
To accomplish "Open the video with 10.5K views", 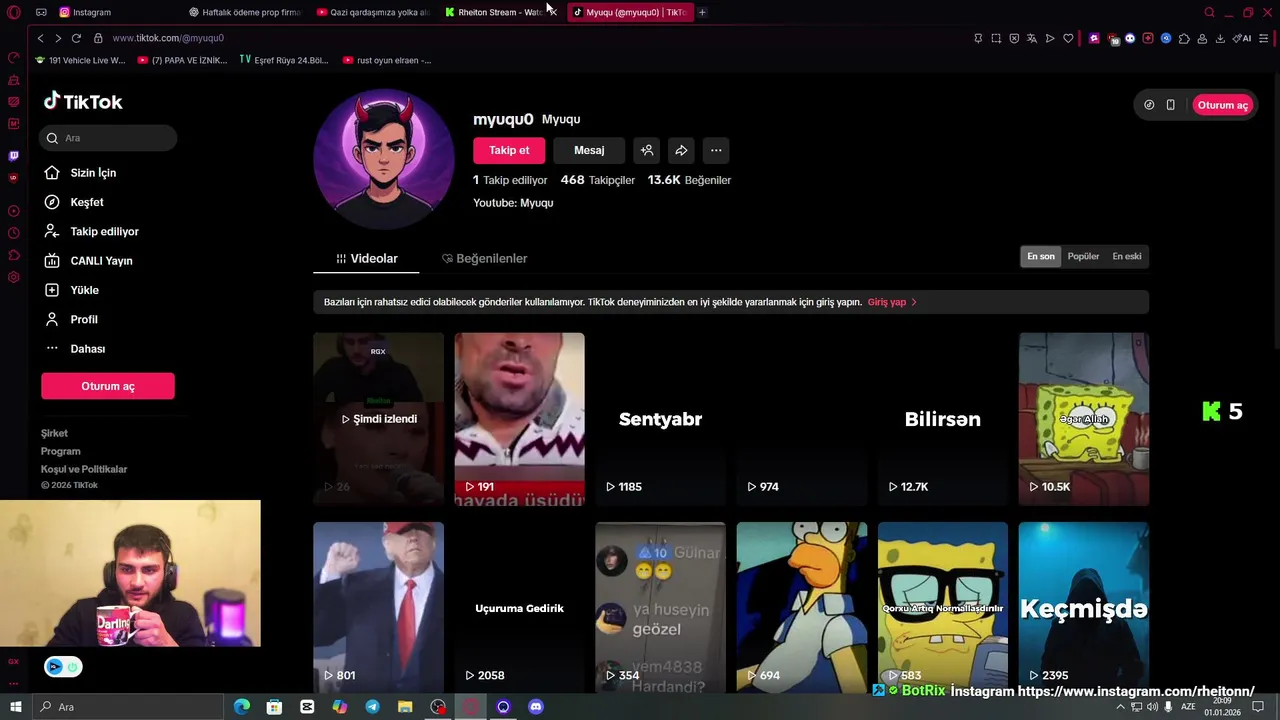I will point(1084,419).
